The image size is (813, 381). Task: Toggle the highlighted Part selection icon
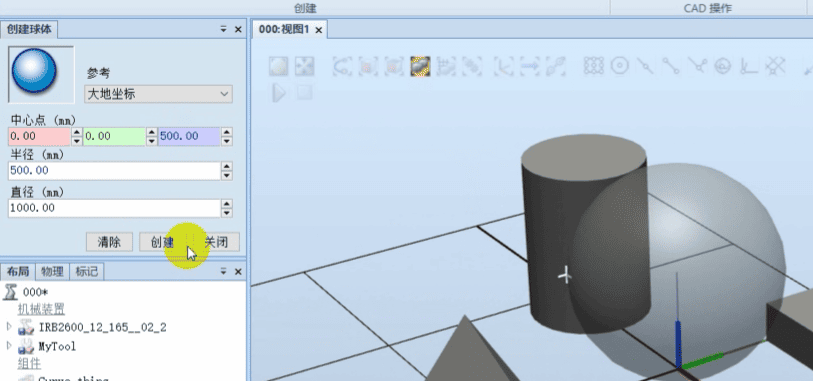click(420, 66)
